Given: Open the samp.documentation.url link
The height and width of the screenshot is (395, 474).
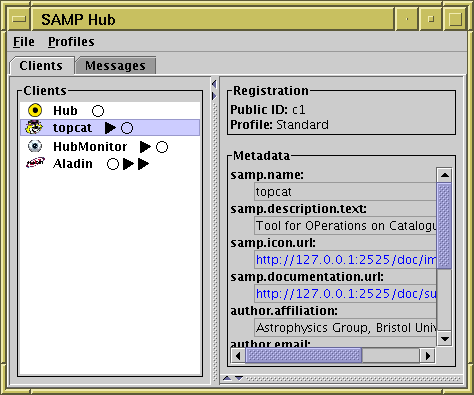Looking at the screenshot, I should (346, 294).
